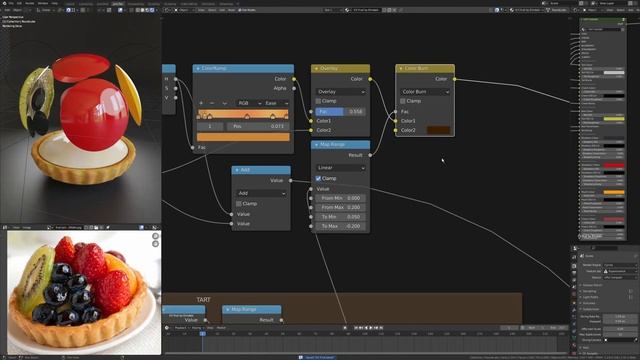Collapse the Color Burn node

click(401, 69)
